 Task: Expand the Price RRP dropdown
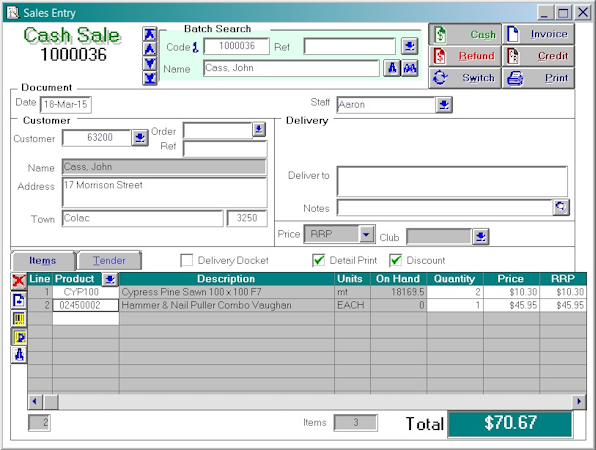(x=366, y=234)
